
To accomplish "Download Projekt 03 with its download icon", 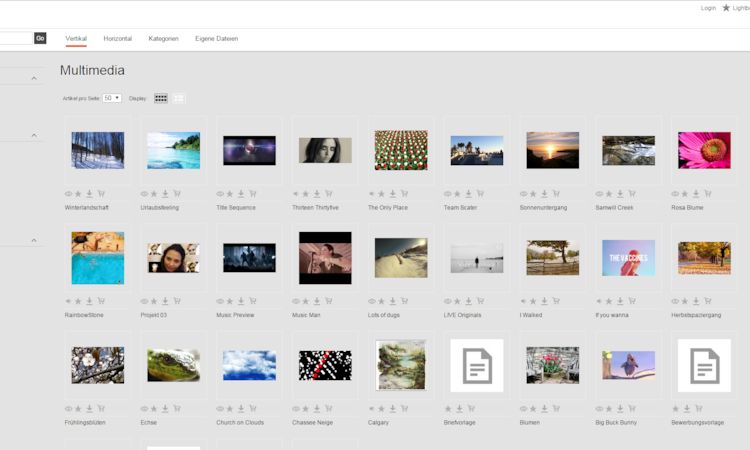I will pyautogui.click(x=165, y=301).
